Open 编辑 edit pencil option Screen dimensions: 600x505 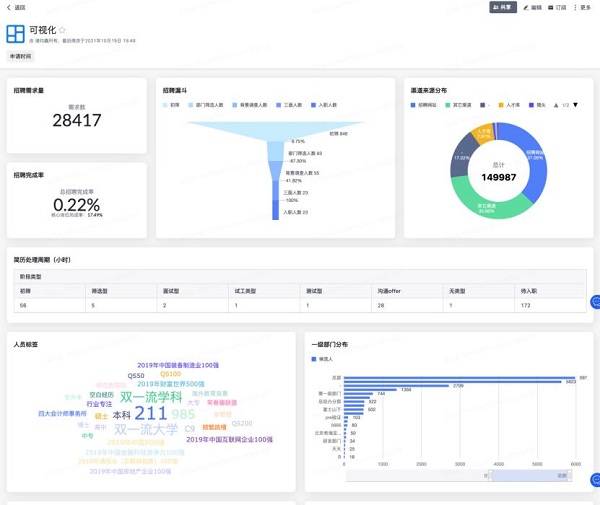(532, 7)
